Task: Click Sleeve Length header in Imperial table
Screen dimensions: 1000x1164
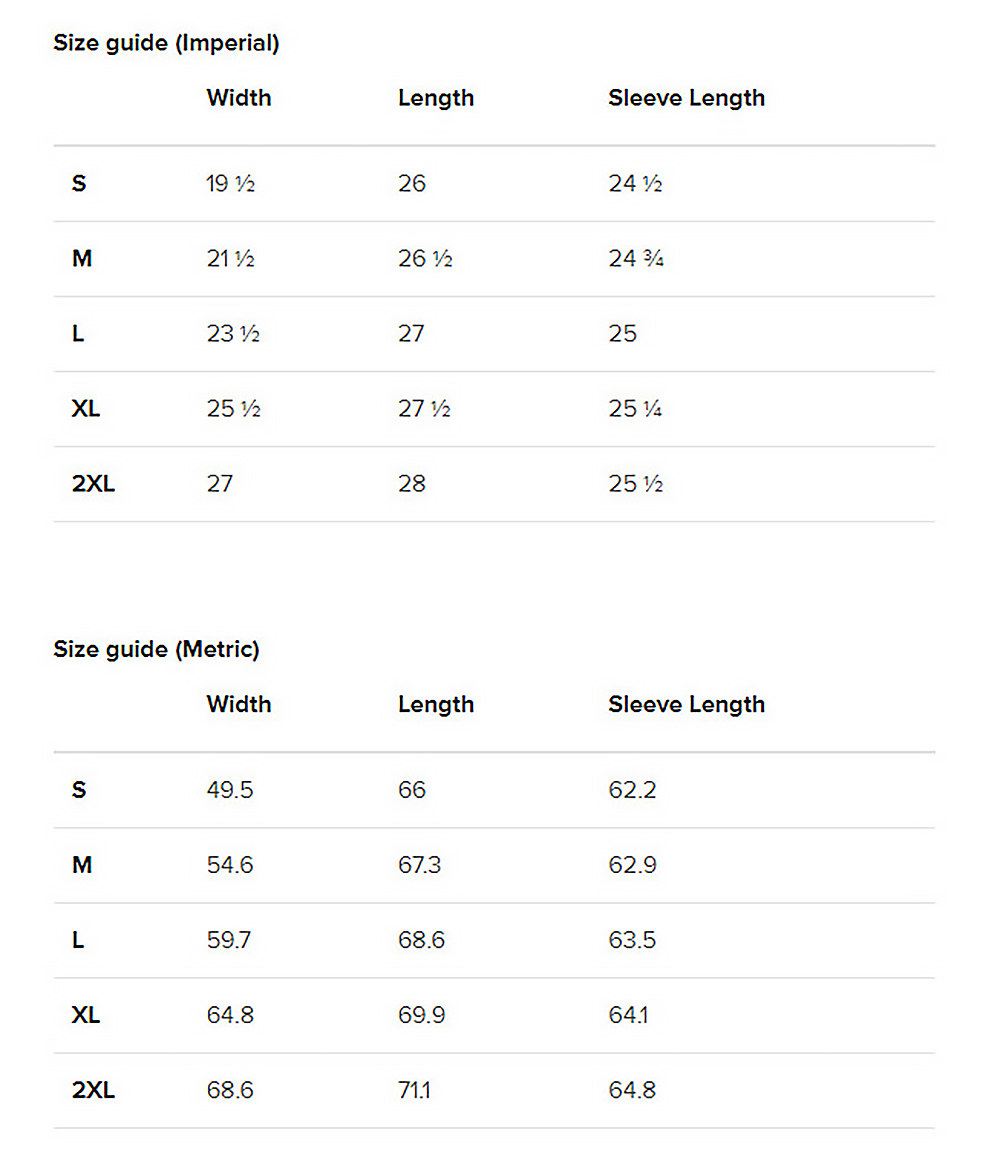Action: [x=686, y=98]
